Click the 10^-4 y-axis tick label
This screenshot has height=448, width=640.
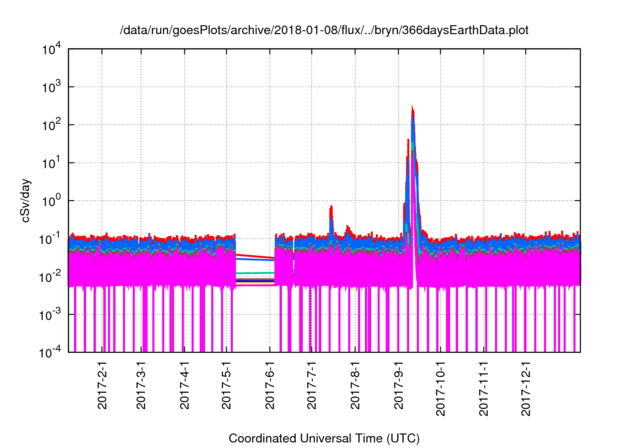pos(51,352)
